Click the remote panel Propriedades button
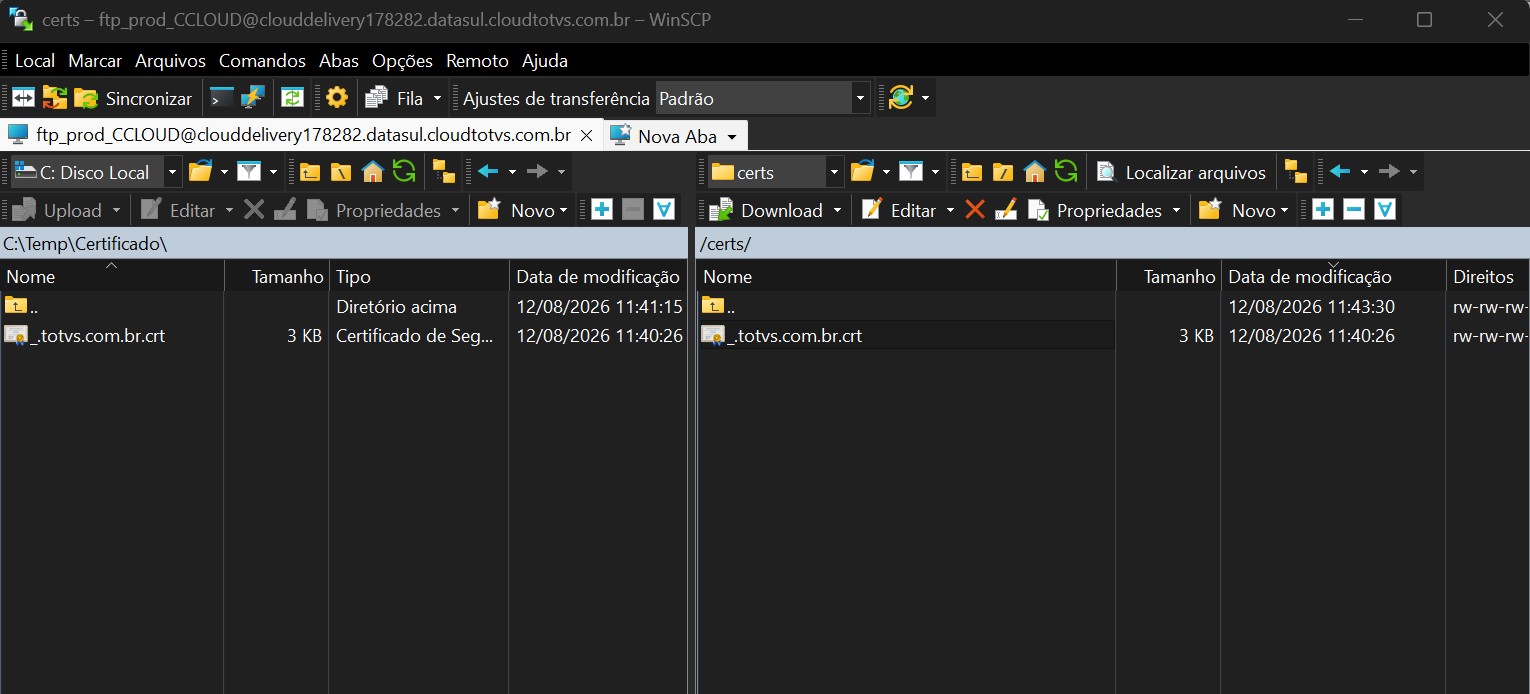Viewport: 1530px width, 694px height. [1095, 210]
